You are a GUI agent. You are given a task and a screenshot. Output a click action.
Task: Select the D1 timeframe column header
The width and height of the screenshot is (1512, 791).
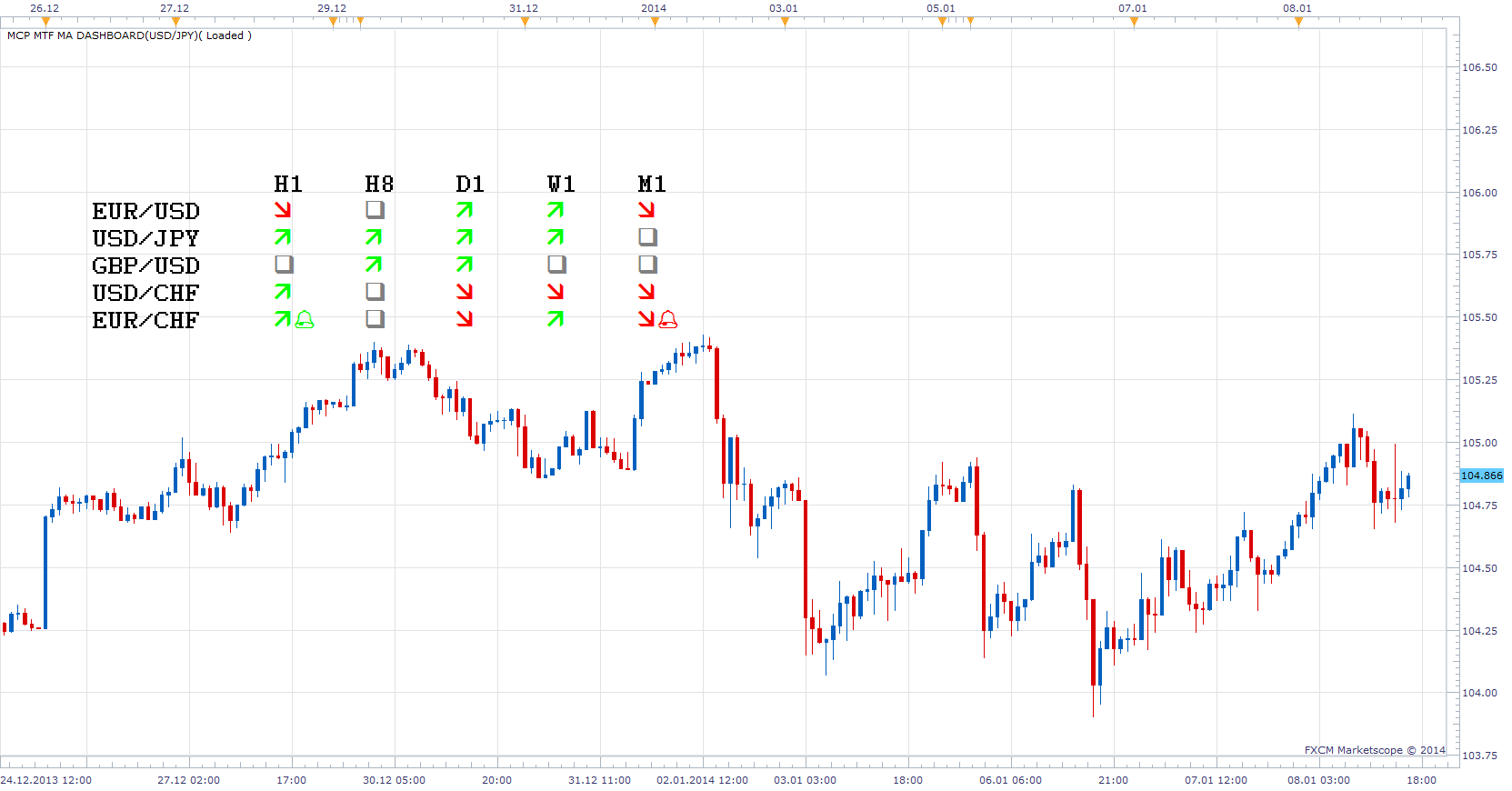pos(470,185)
